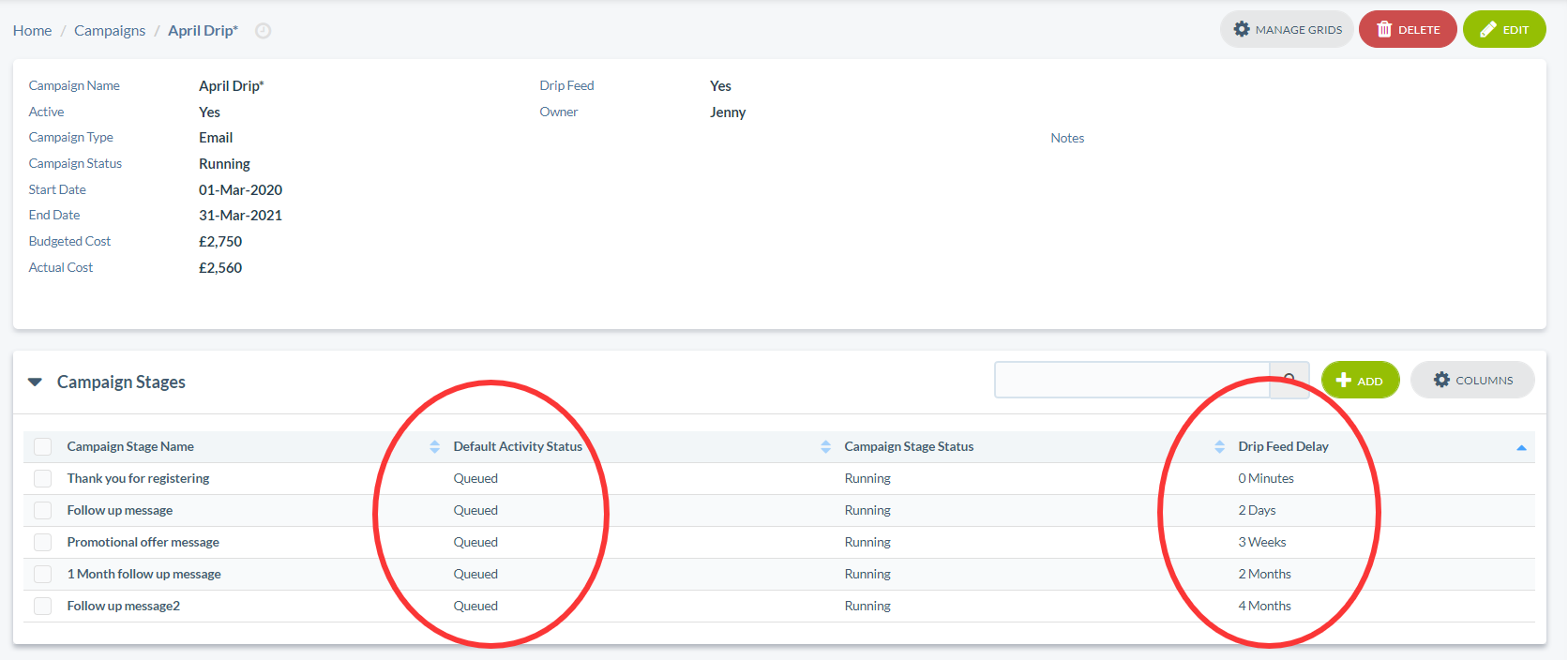Open Thank you for registering stage
The height and width of the screenshot is (660, 1568).
pos(138,478)
